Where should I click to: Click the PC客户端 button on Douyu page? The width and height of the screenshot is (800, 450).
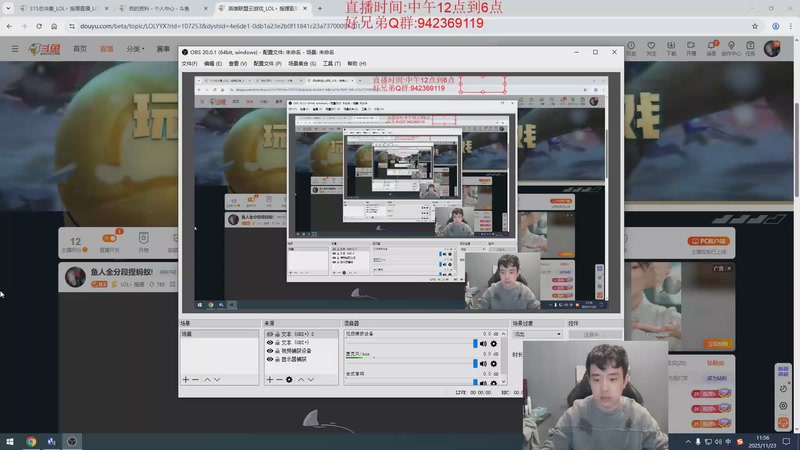tap(709, 241)
